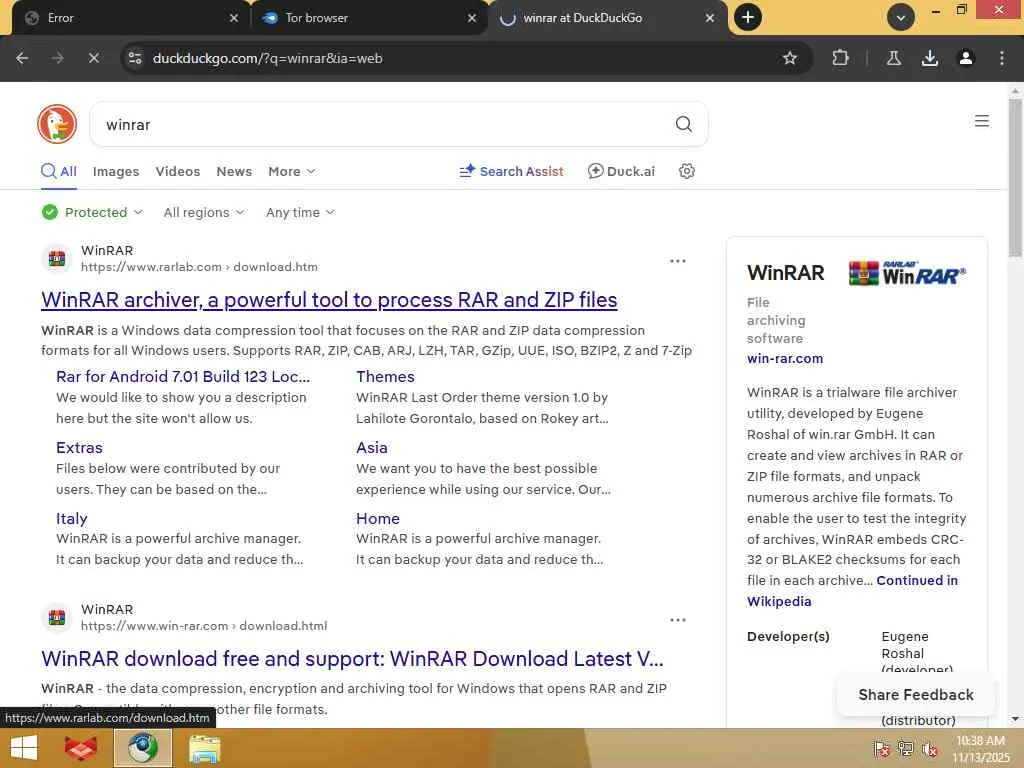Open the Themes sitelink

385,377
